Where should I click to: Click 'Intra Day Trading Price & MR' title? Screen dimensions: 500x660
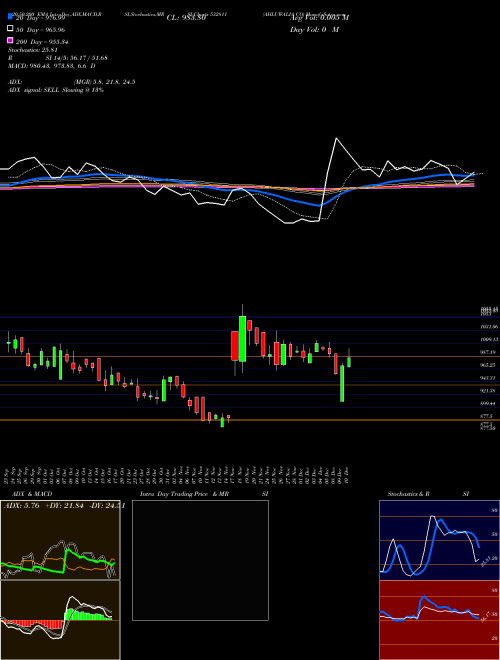click(x=184, y=494)
